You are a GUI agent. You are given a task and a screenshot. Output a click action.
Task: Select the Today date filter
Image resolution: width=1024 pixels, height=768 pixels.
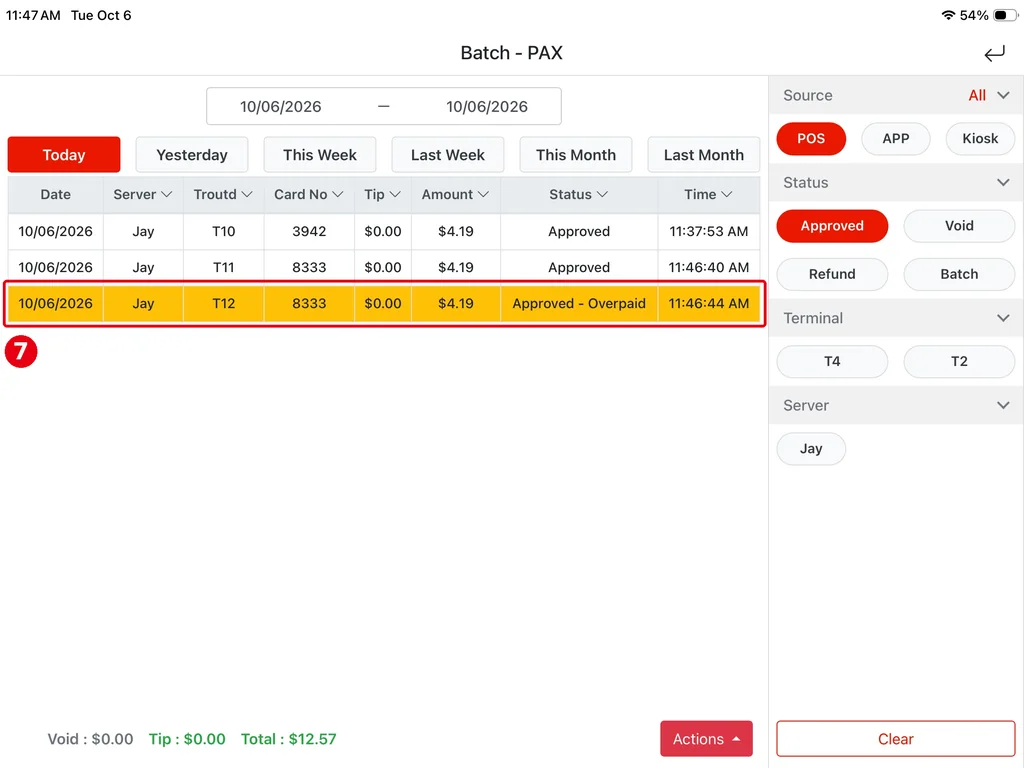(64, 155)
